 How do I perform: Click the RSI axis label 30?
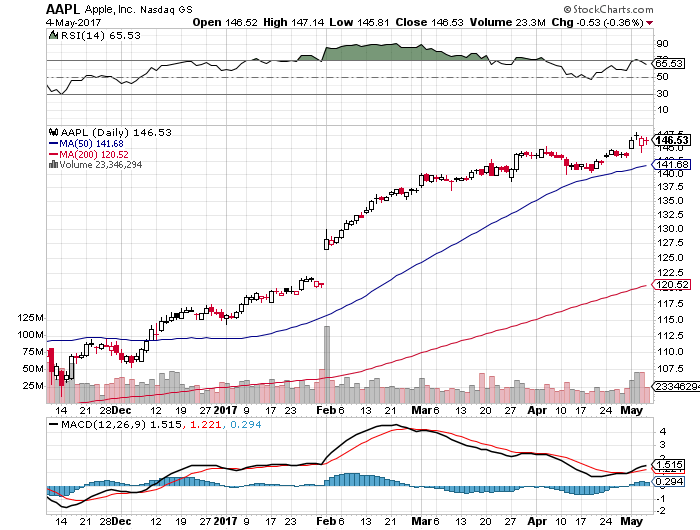click(662, 94)
